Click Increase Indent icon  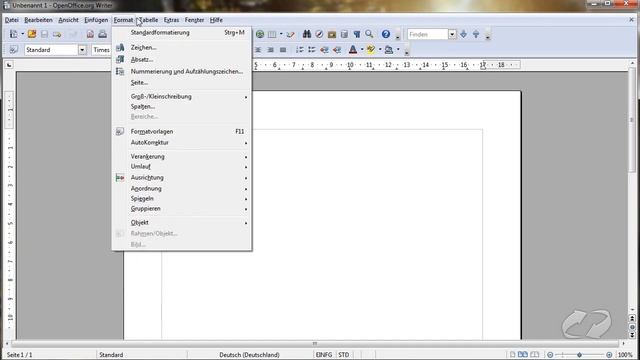pyautogui.click(x=337, y=50)
